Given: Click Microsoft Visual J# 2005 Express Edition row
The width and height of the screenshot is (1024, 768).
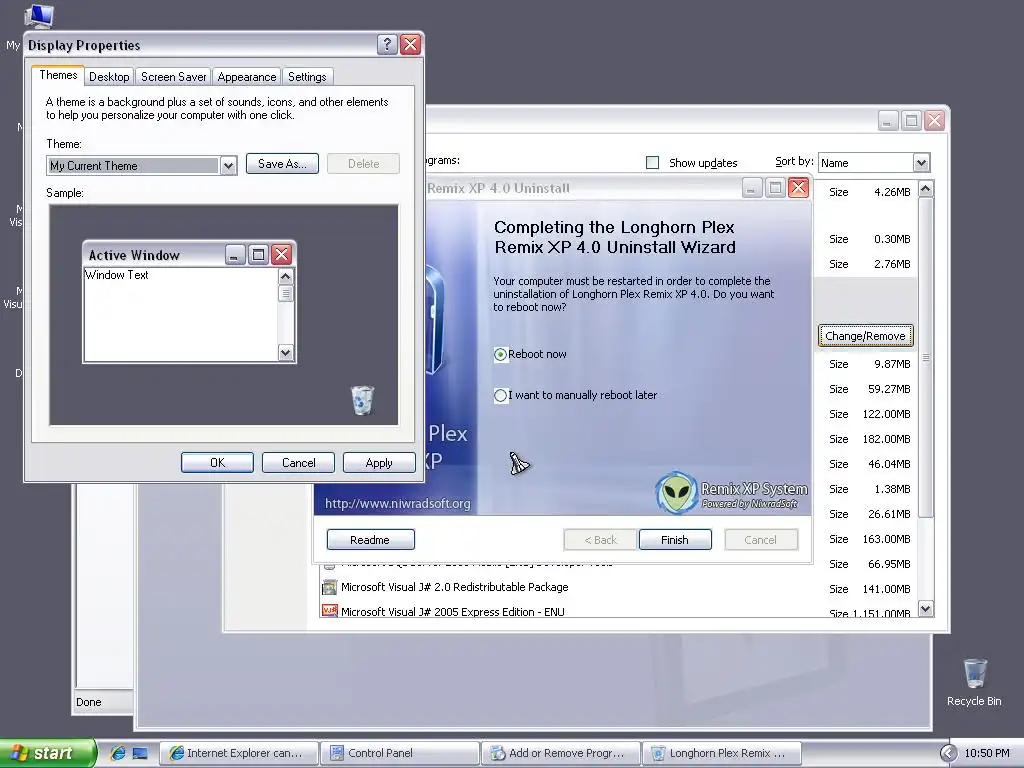Looking at the screenshot, I should coord(616,611).
